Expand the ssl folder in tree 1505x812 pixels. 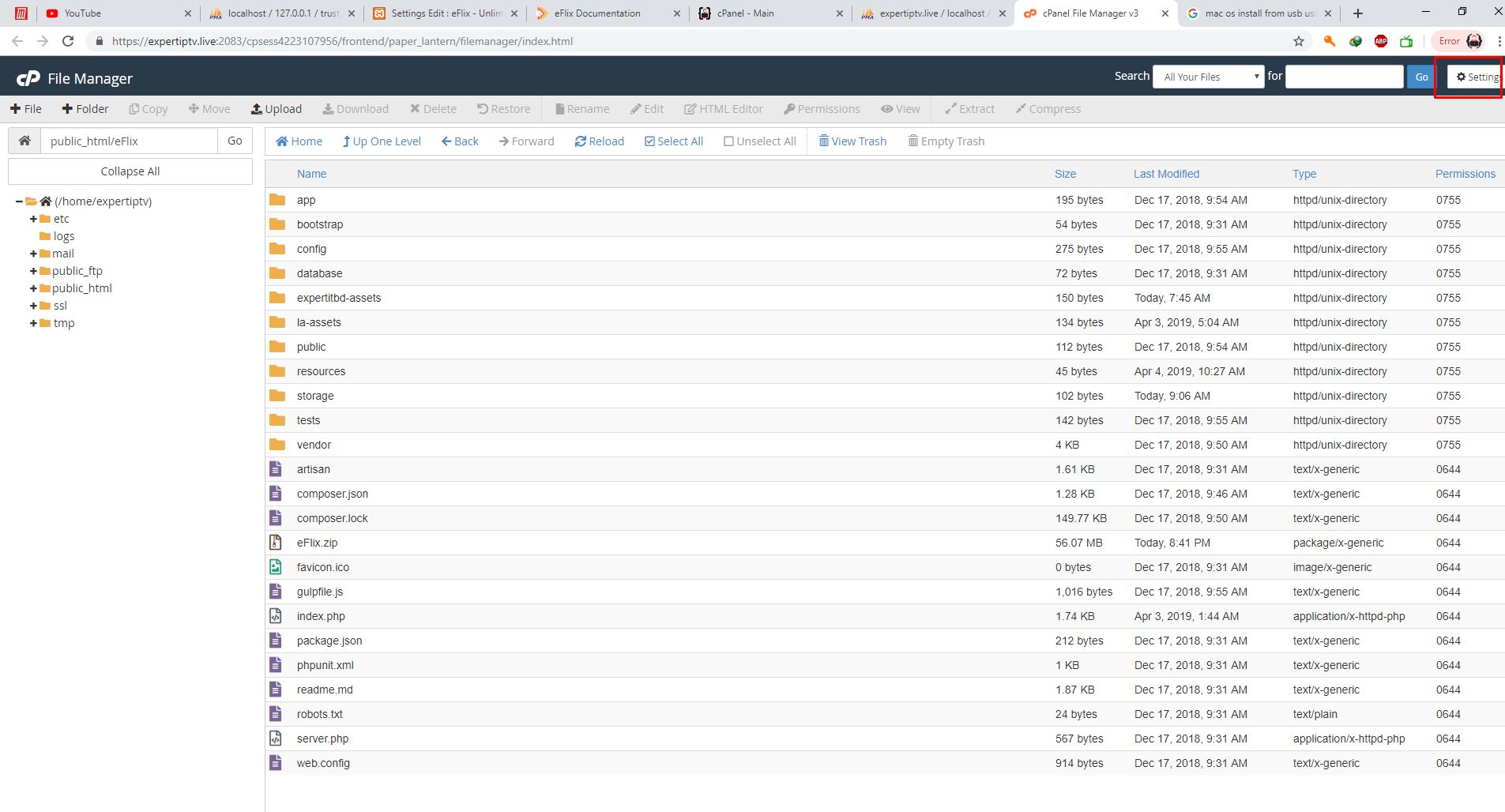(x=33, y=306)
